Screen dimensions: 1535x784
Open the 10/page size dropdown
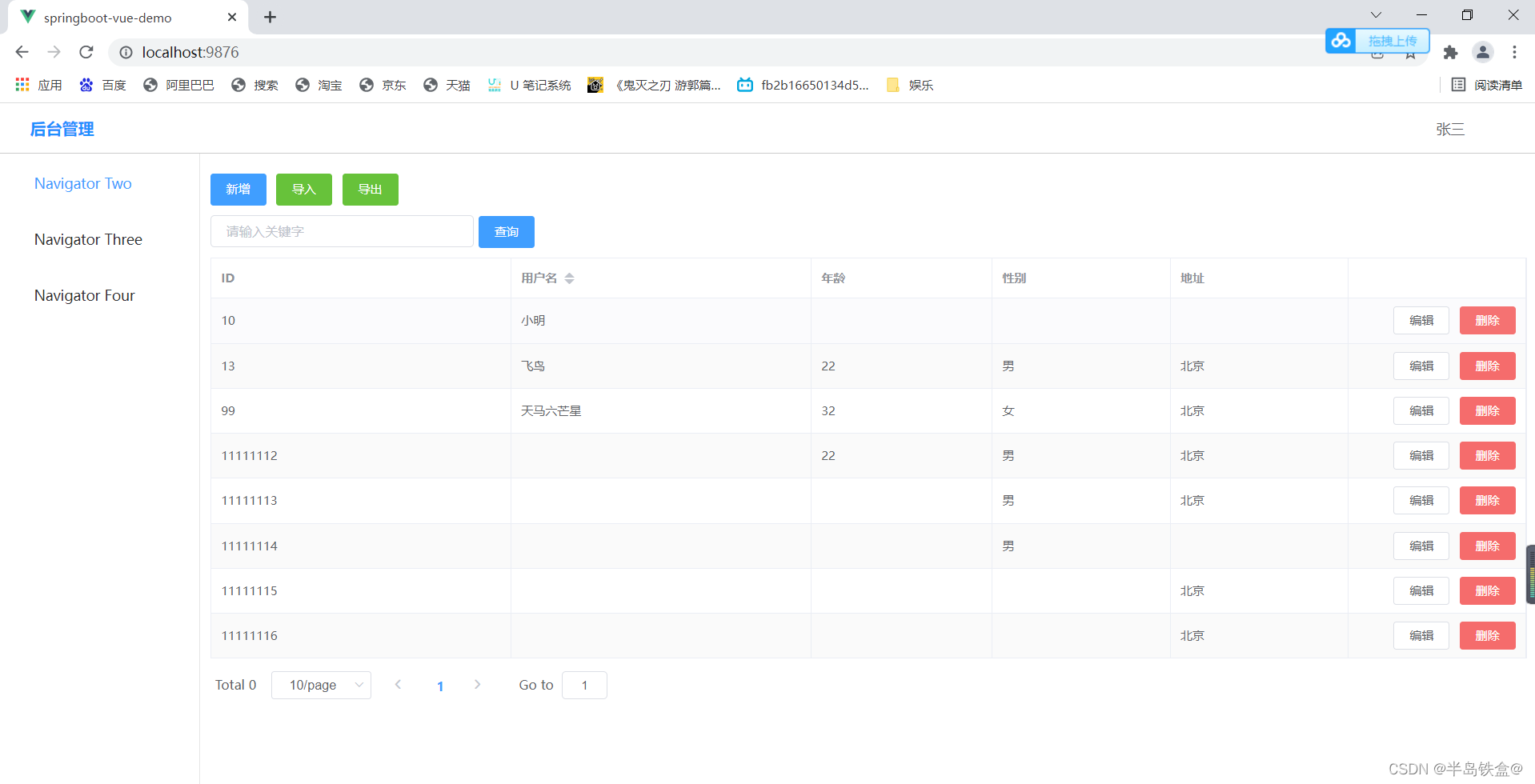coord(321,685)
